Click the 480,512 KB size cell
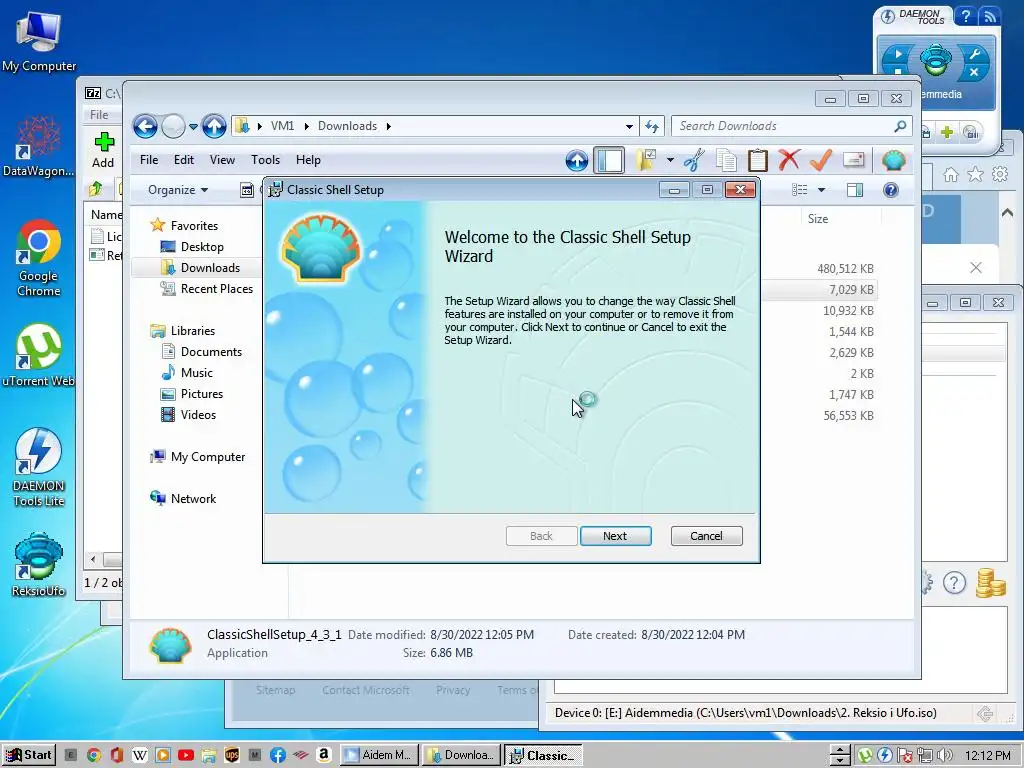Viewport: 1024px width, 768px height. [x=845, y=268]
